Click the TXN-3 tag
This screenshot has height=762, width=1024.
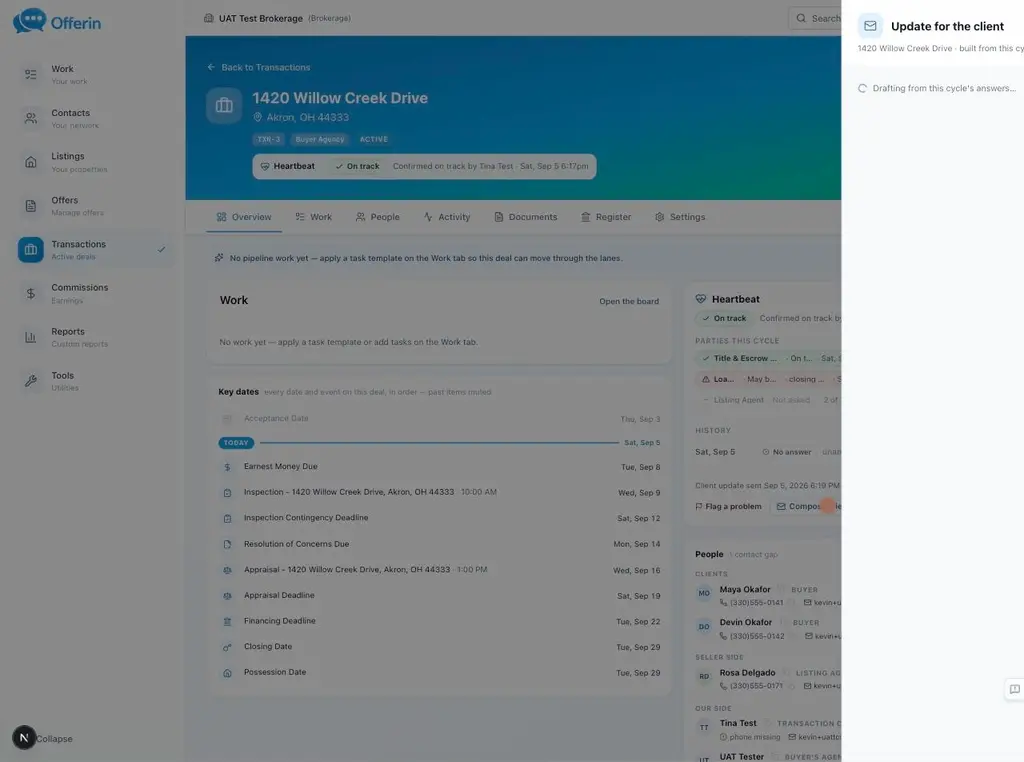click(x=268, y=139)
